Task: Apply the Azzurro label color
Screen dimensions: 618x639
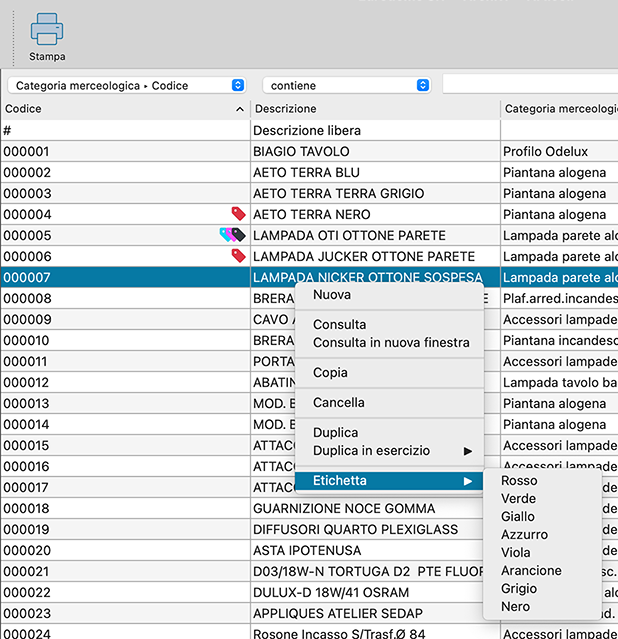Action: [524, 535]
